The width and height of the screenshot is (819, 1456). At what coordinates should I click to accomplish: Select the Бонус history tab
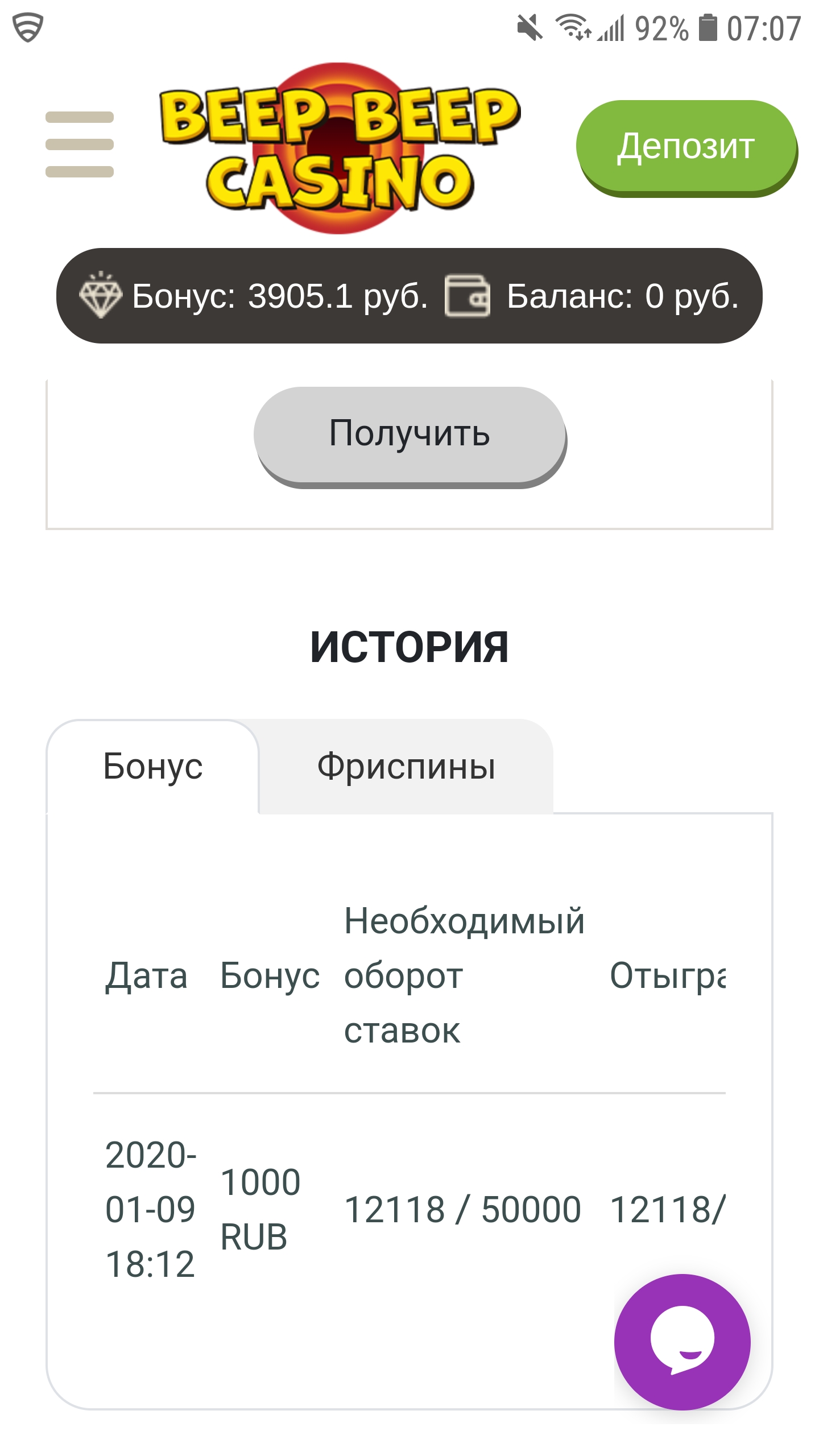pyautogui.click(x=152, y=766)
